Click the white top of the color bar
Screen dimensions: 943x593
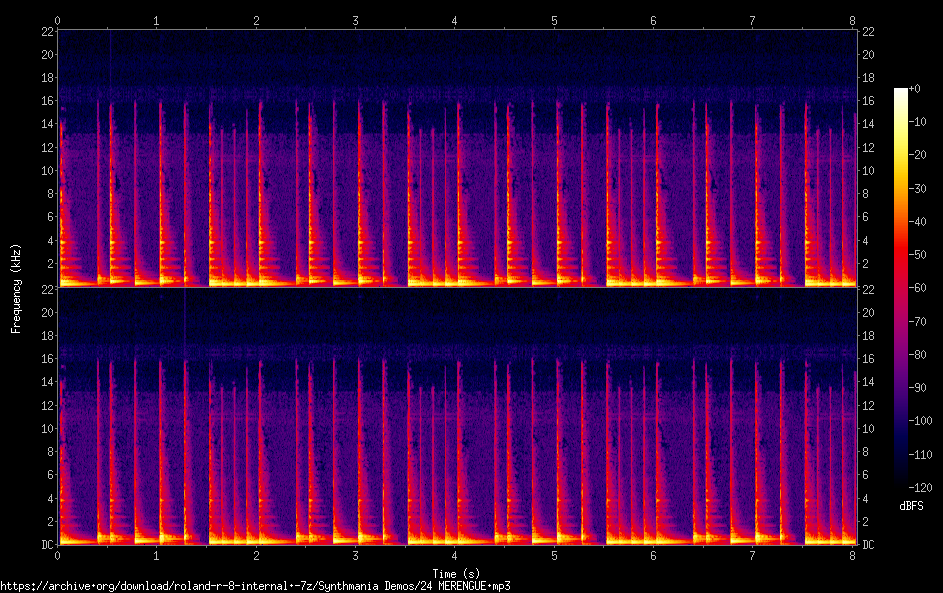click(x=901, y=92)
